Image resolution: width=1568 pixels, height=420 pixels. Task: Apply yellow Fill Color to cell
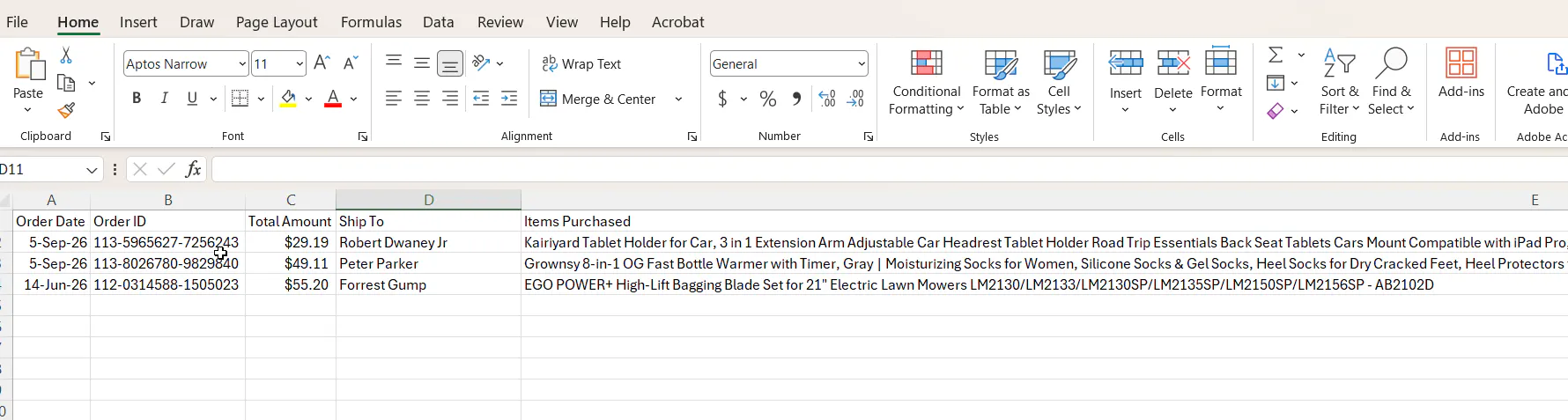coord(288,99)
